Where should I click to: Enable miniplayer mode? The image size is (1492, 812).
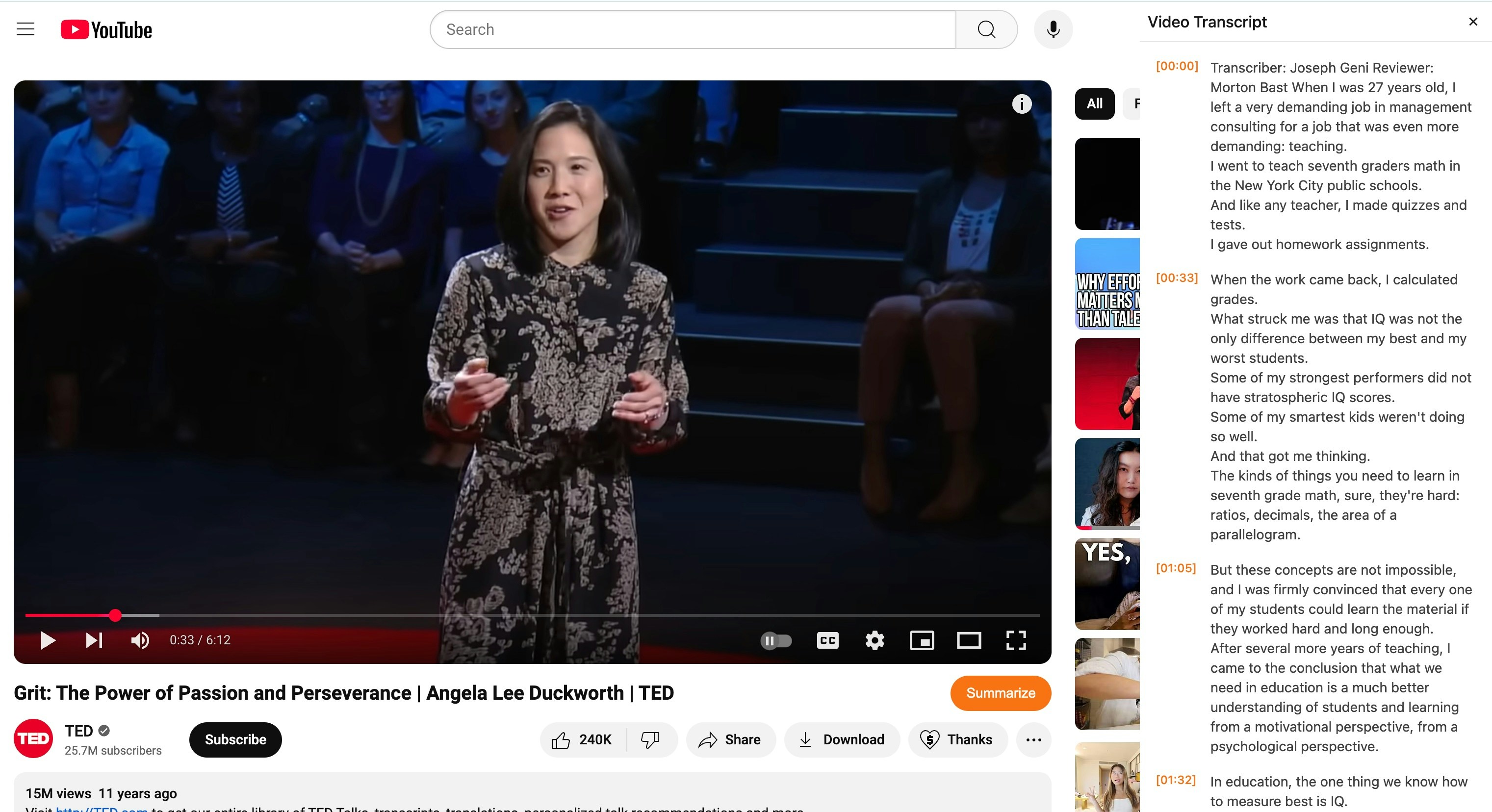tap(922, 640)
